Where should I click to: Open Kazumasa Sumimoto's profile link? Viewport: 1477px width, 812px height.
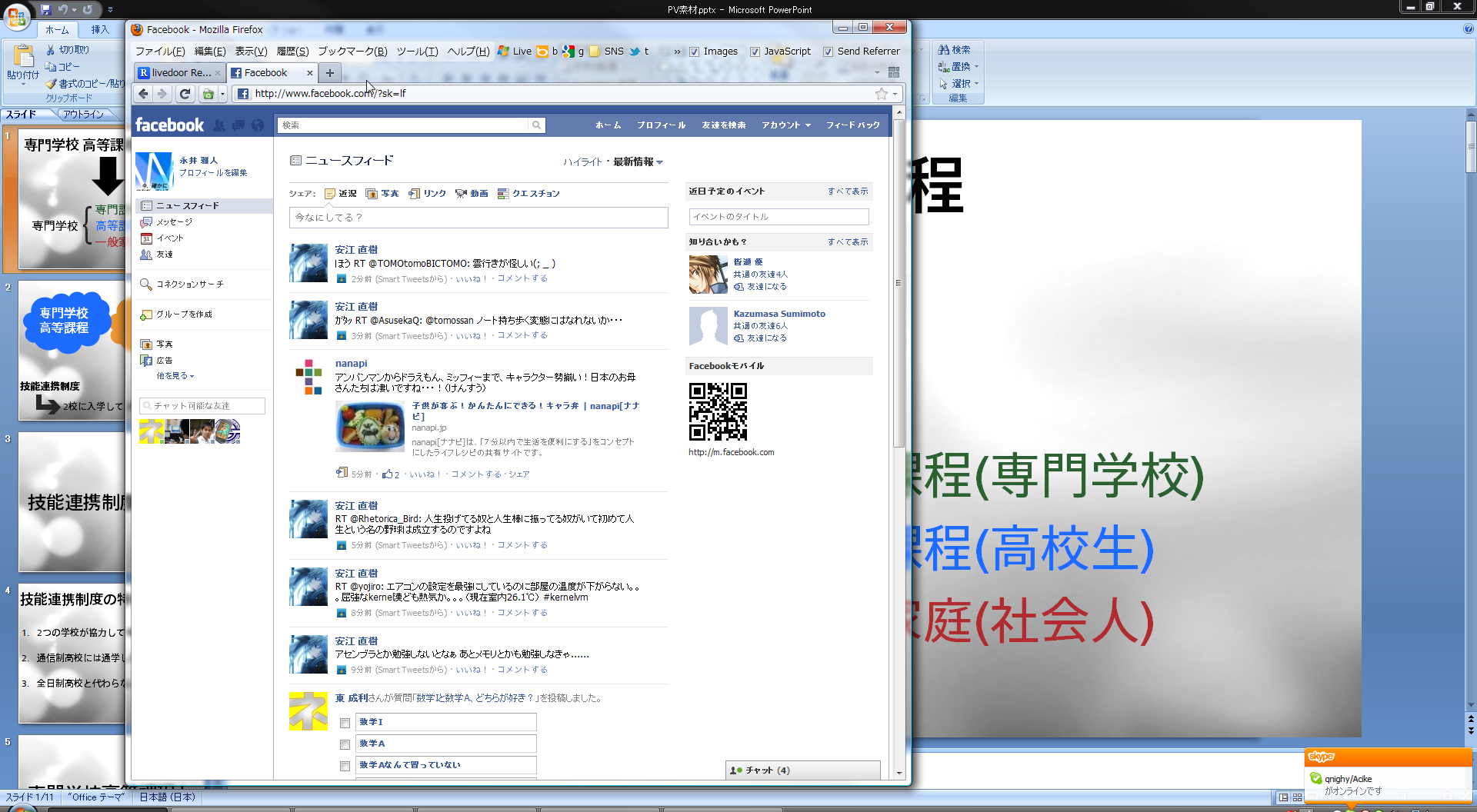click(779, 314)
